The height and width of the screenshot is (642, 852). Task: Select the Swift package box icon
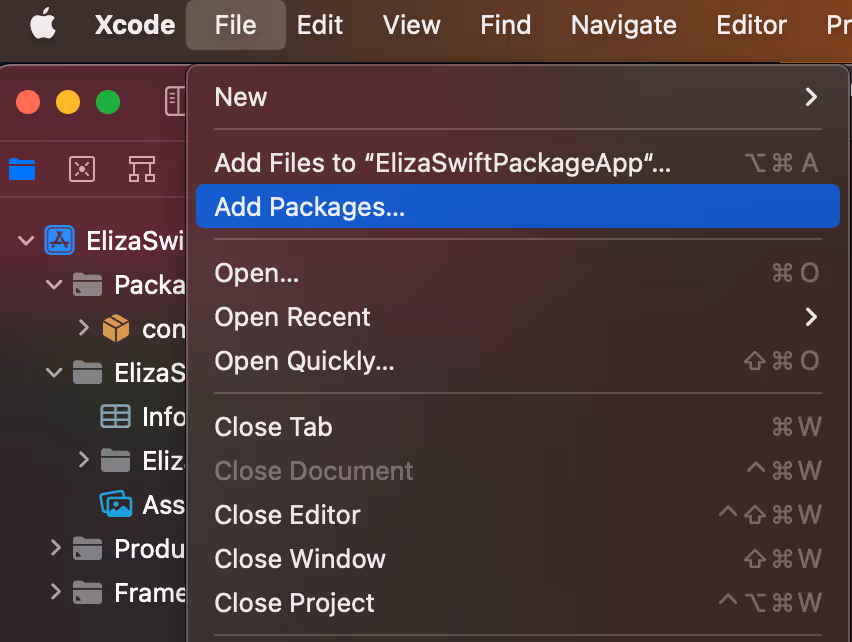tap(115, 328)
